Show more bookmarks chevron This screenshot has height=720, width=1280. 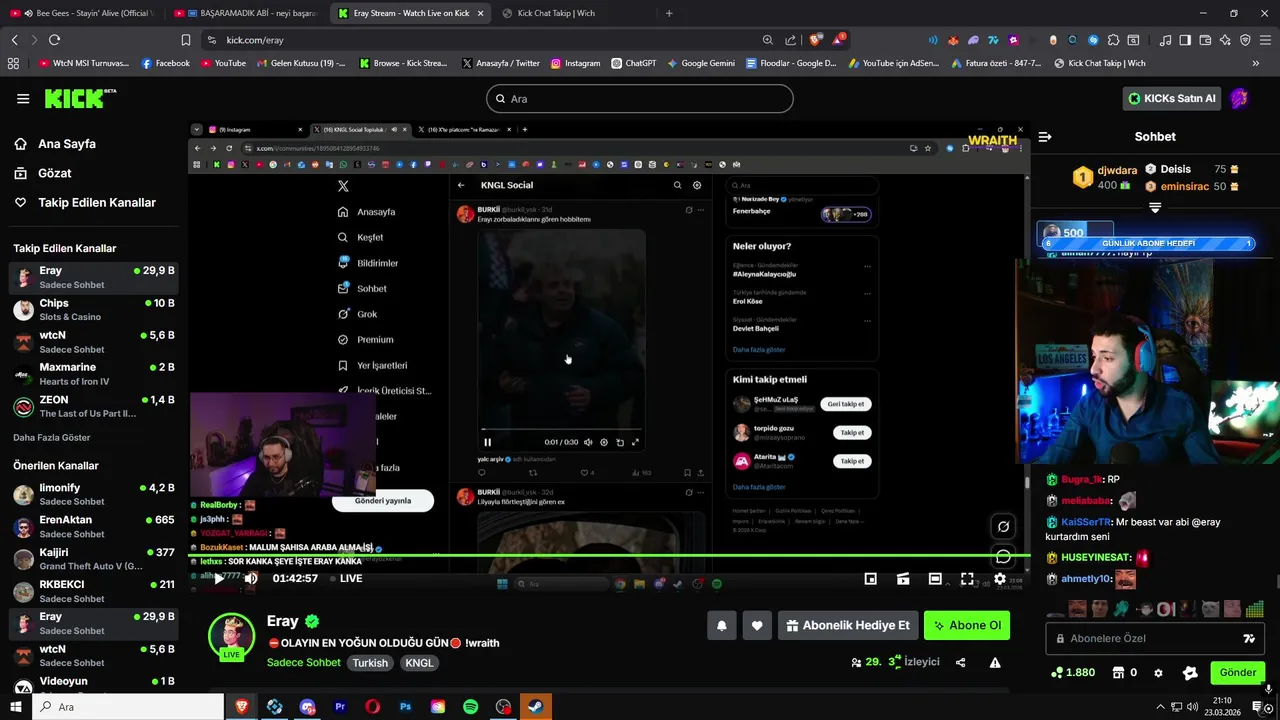(1256, 63)
